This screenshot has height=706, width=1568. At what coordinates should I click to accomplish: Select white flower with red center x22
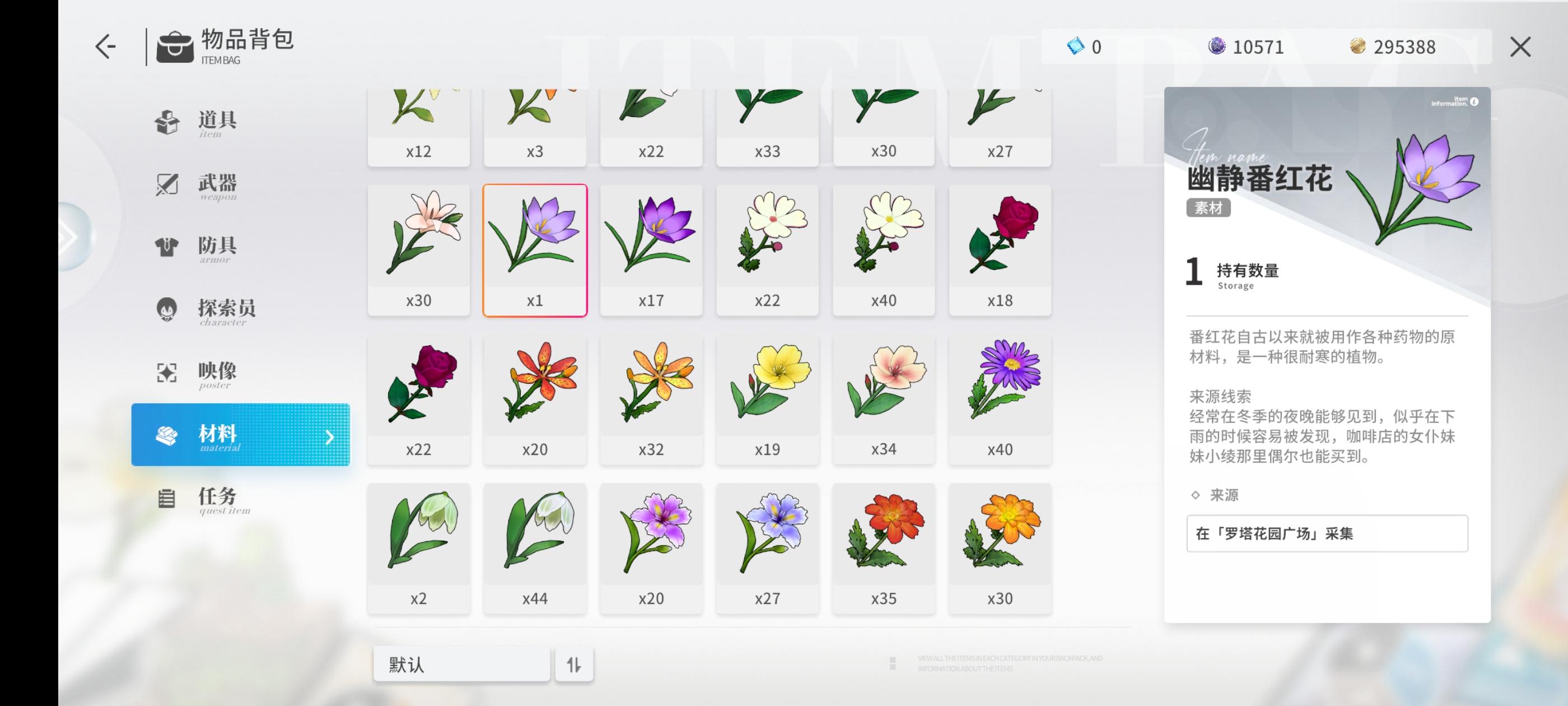(x=768, y=250)
